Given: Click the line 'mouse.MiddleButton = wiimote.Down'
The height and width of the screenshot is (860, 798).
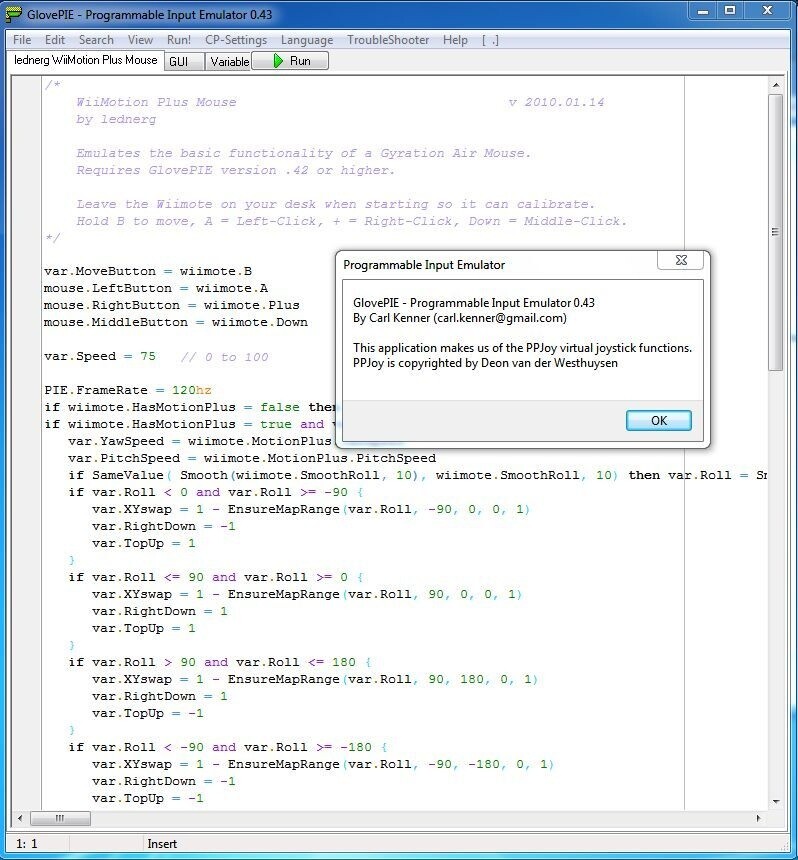Looking at the screenshot, I should (x=176, y=322).
